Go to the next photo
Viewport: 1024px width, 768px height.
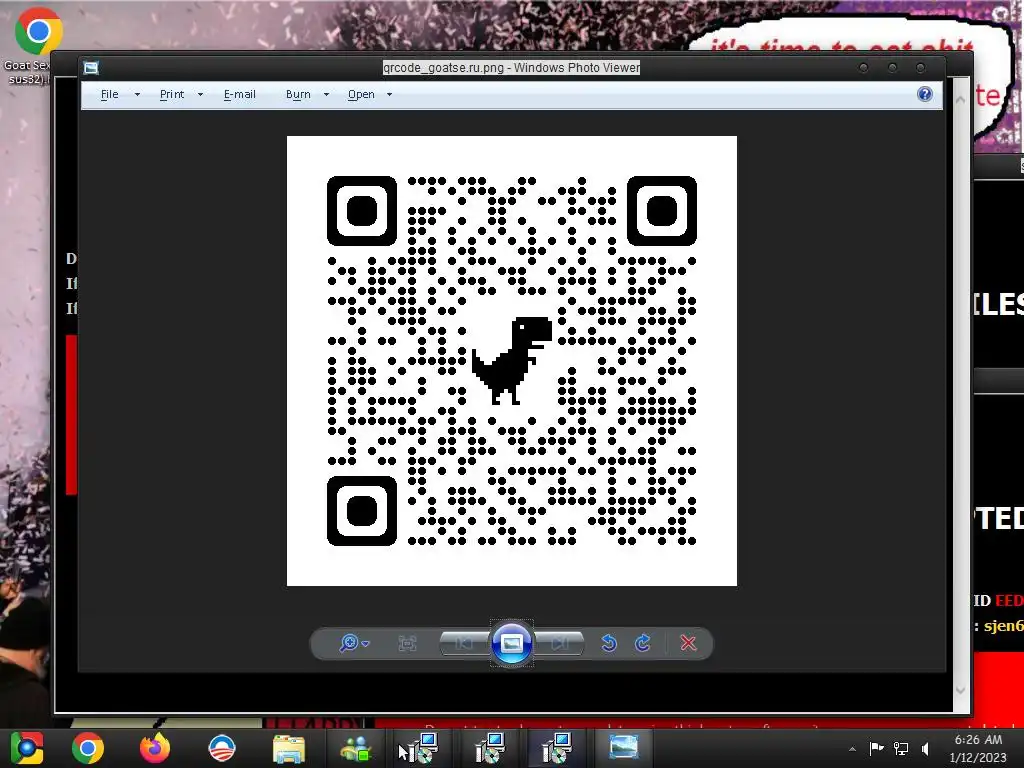(560, 643)
